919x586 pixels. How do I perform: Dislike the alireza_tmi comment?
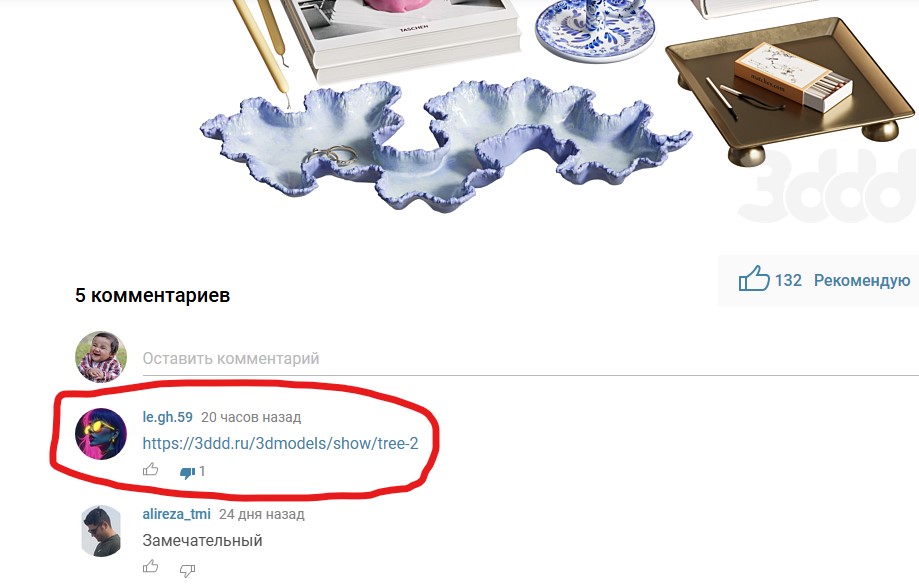pos(188,569)
